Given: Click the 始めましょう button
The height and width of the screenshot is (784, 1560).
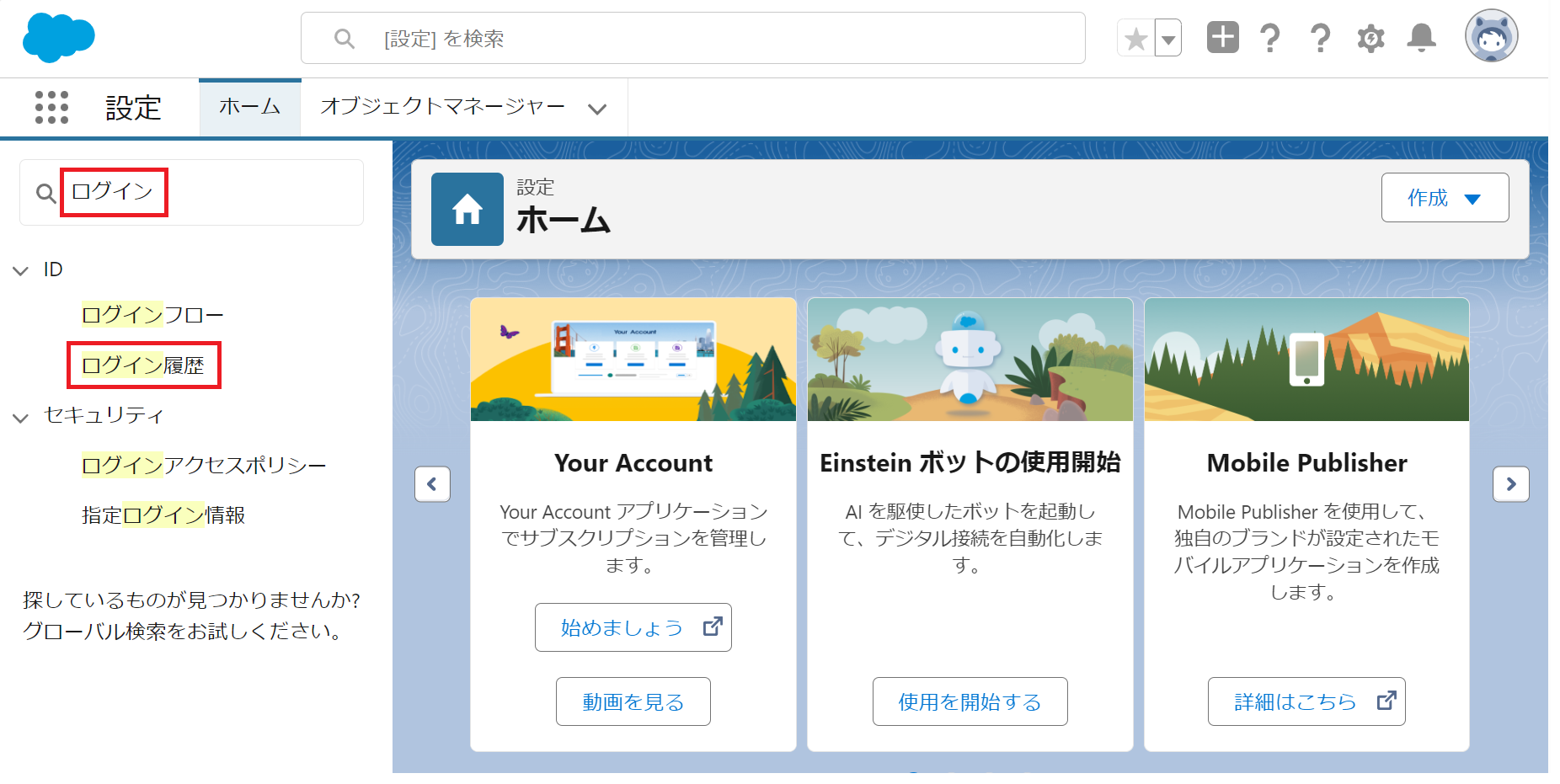Looking at the screenshot, I should click(x=633, y=627).
